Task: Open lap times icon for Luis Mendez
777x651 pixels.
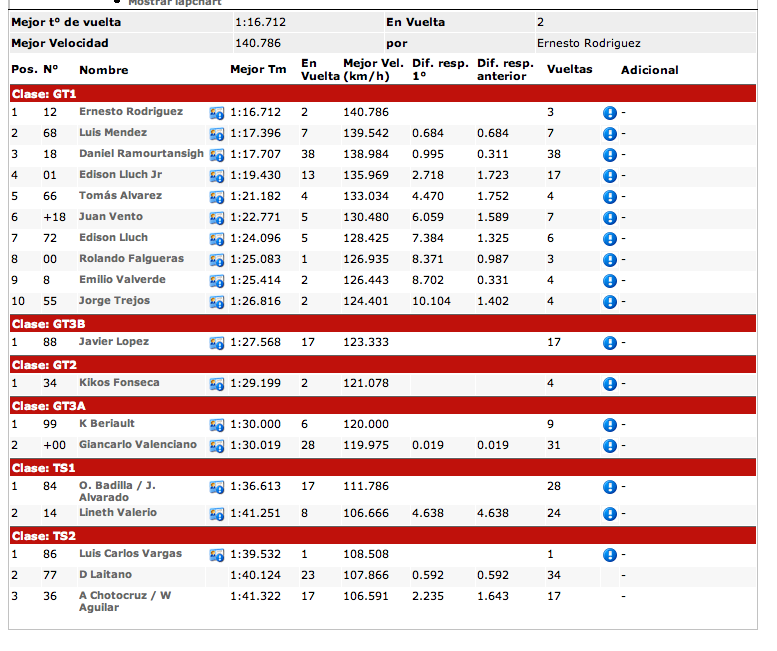Action: 216,134
